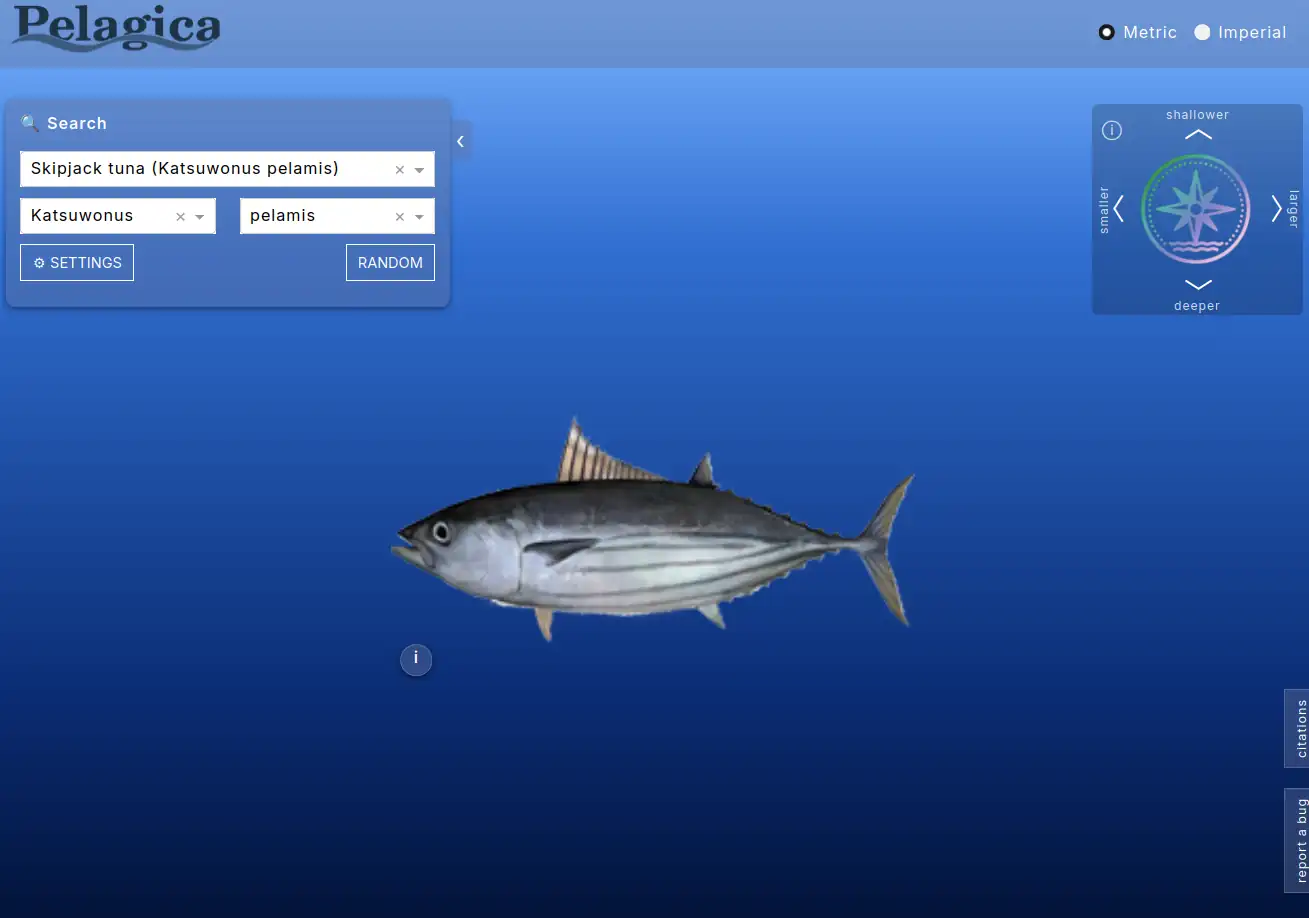Open the citations side tab
The width and height of the screenshot is (1309, 918).
1297,727
